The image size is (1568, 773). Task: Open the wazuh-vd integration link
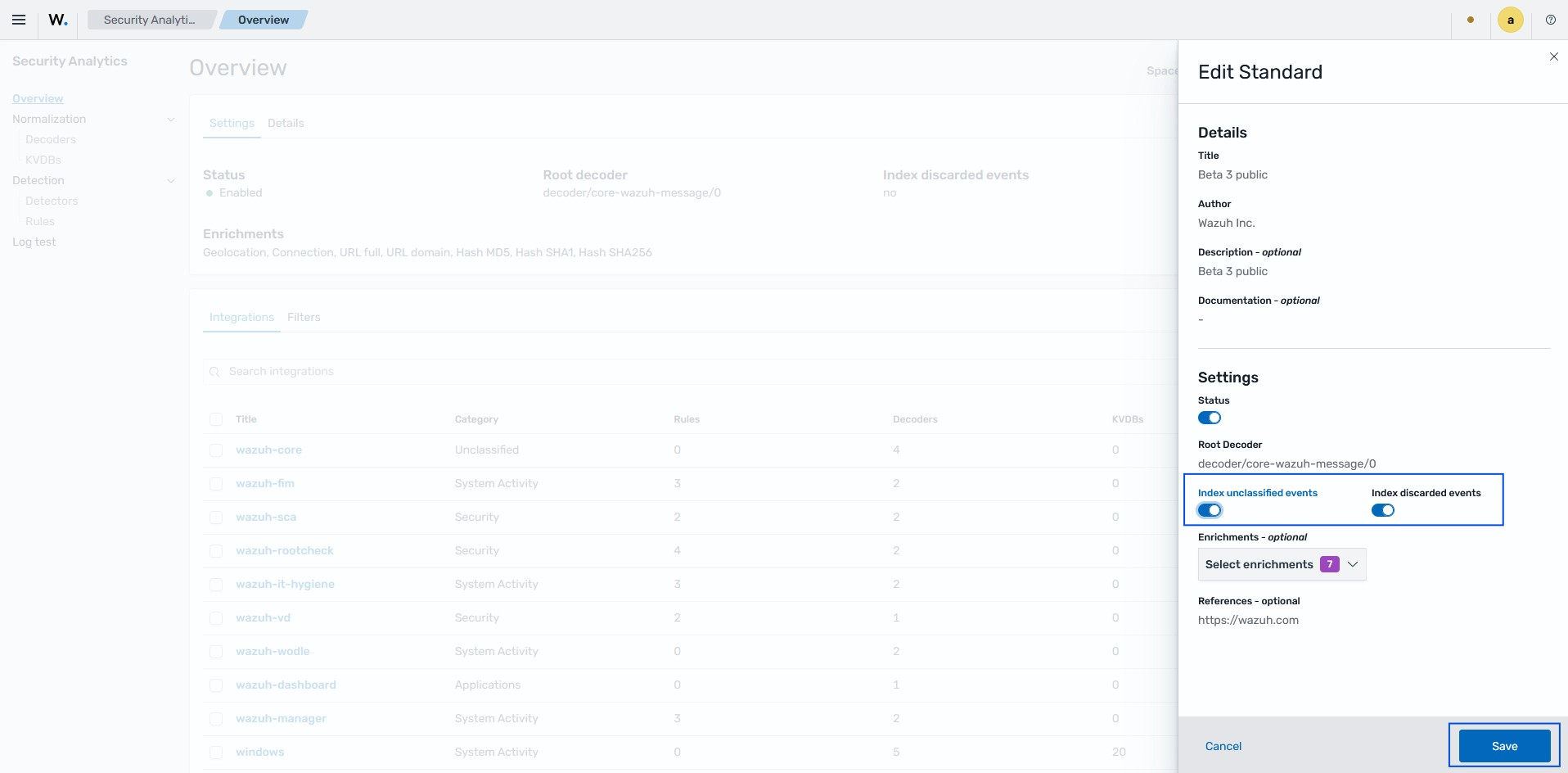(263, 618)
